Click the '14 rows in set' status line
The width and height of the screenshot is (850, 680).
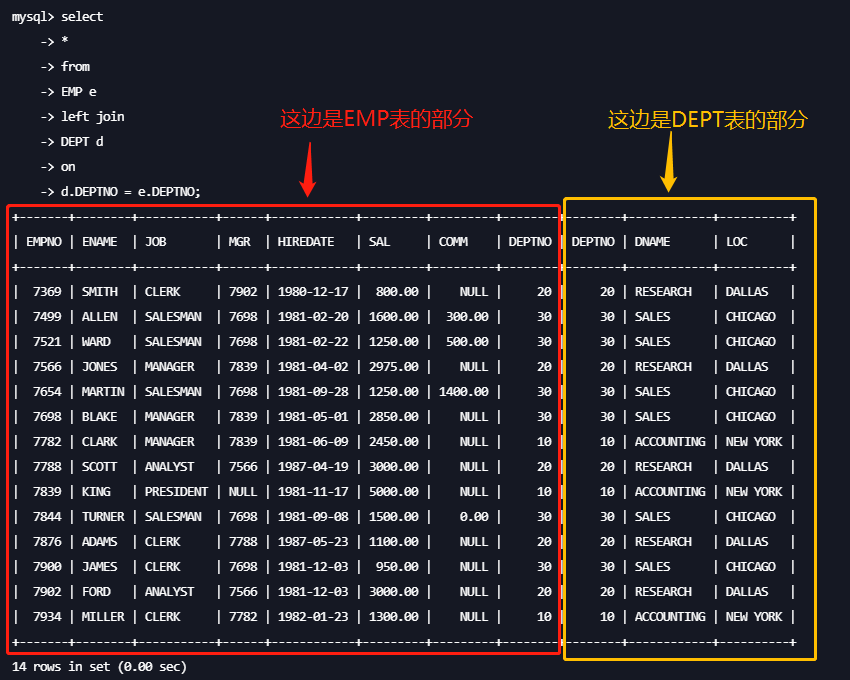coord(98,666)
